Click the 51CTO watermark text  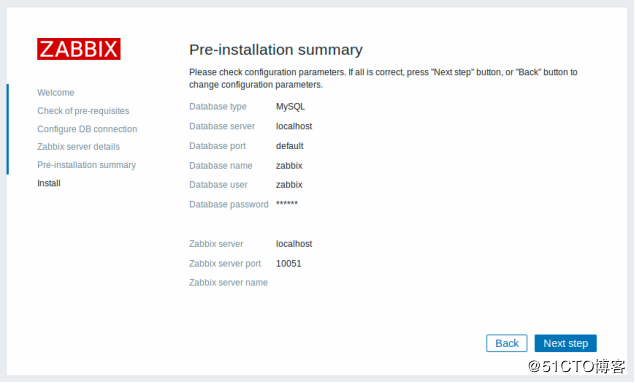click(x=577, y=366)
